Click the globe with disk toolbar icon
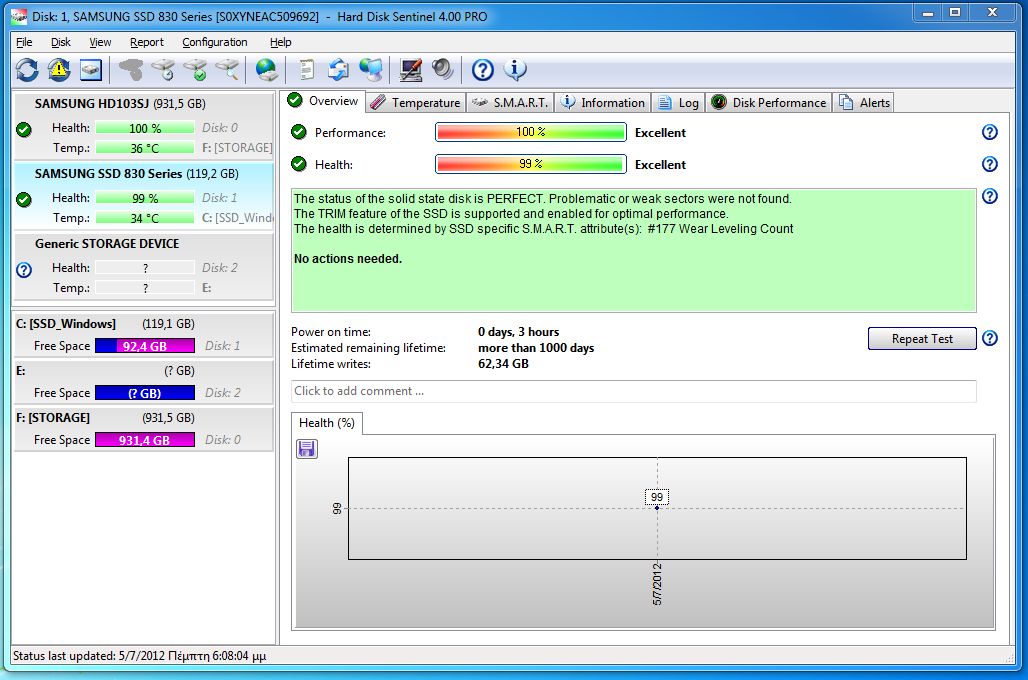Image resolution: width=1028 pixels, height=680 pixels. click(x=266, y=70)
